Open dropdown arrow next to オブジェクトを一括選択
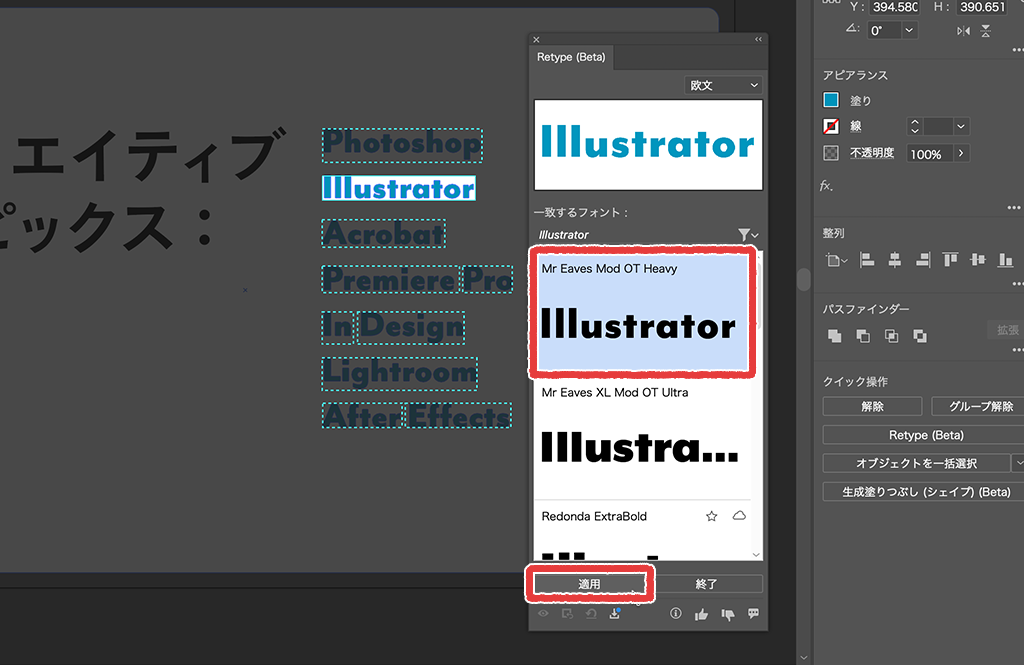The image size is (1024, 665). [x=1018, y=463]
